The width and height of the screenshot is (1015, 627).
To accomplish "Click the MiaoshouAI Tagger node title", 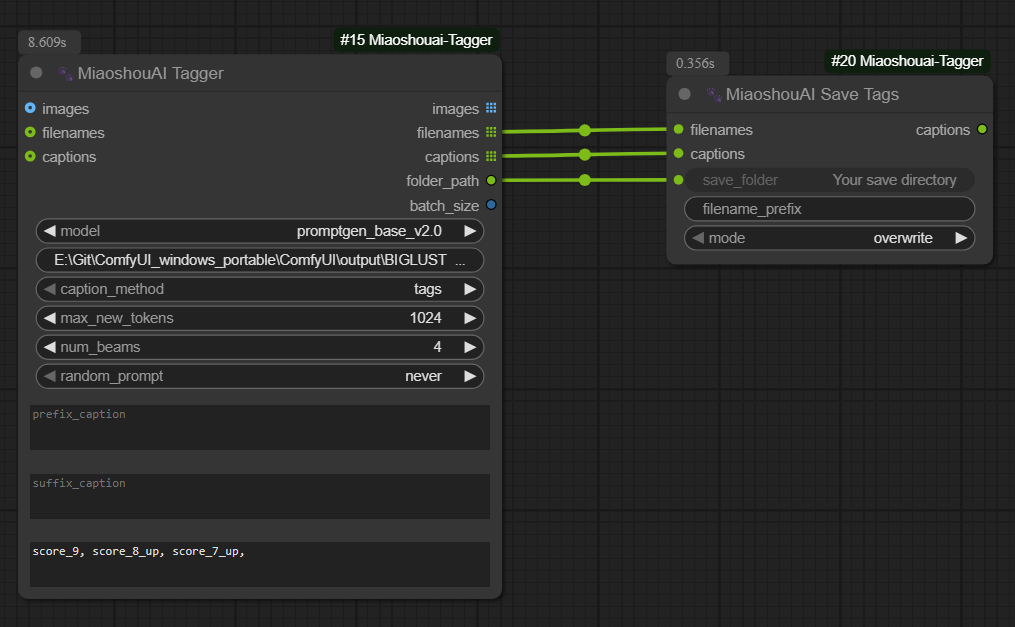I will (x=150, y=73).
